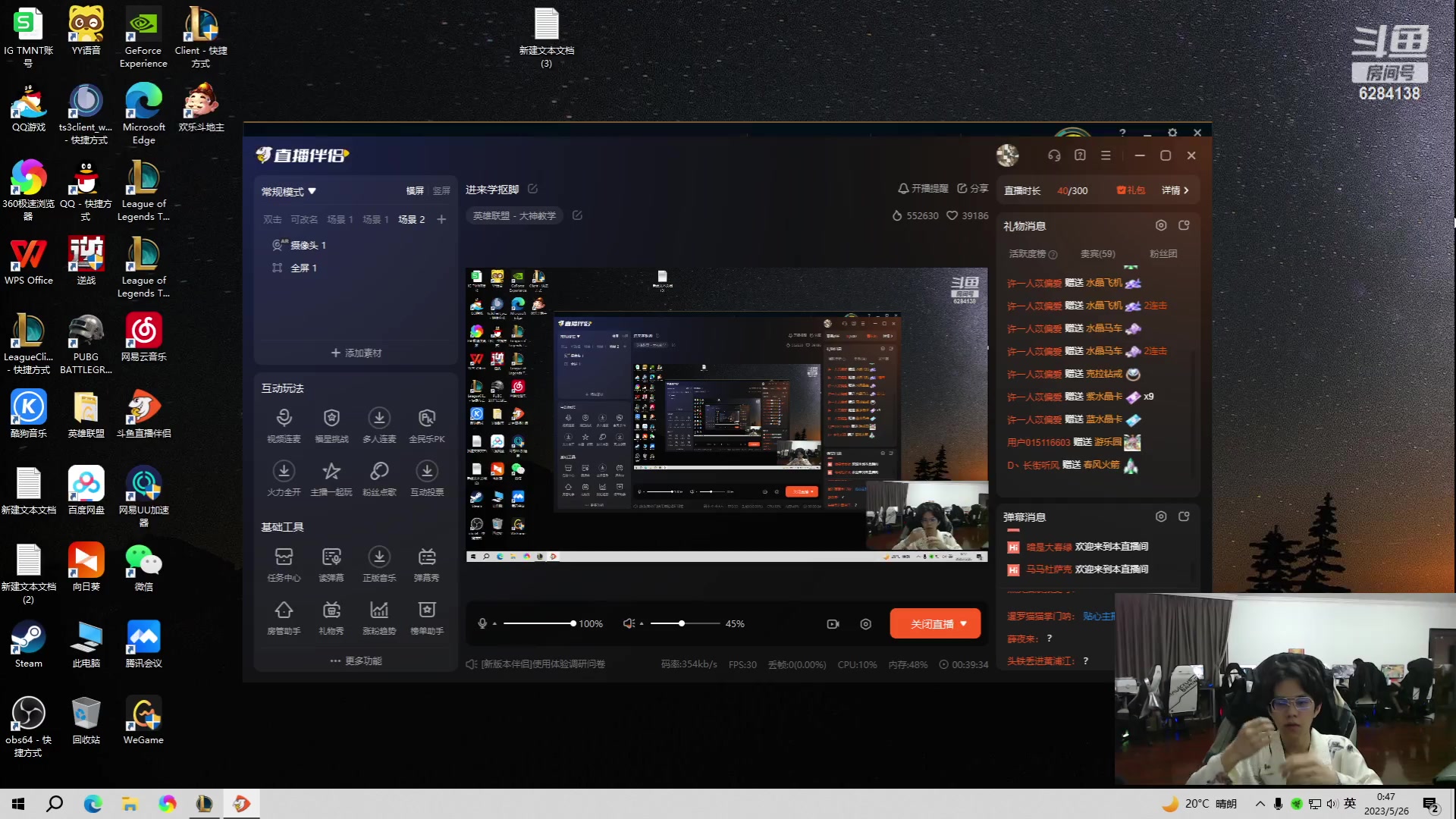Image resolution: width=1456 pixels, height=819 pixels.
Task: Open the 互动投票 voting tool
Action: pos(427,479)
